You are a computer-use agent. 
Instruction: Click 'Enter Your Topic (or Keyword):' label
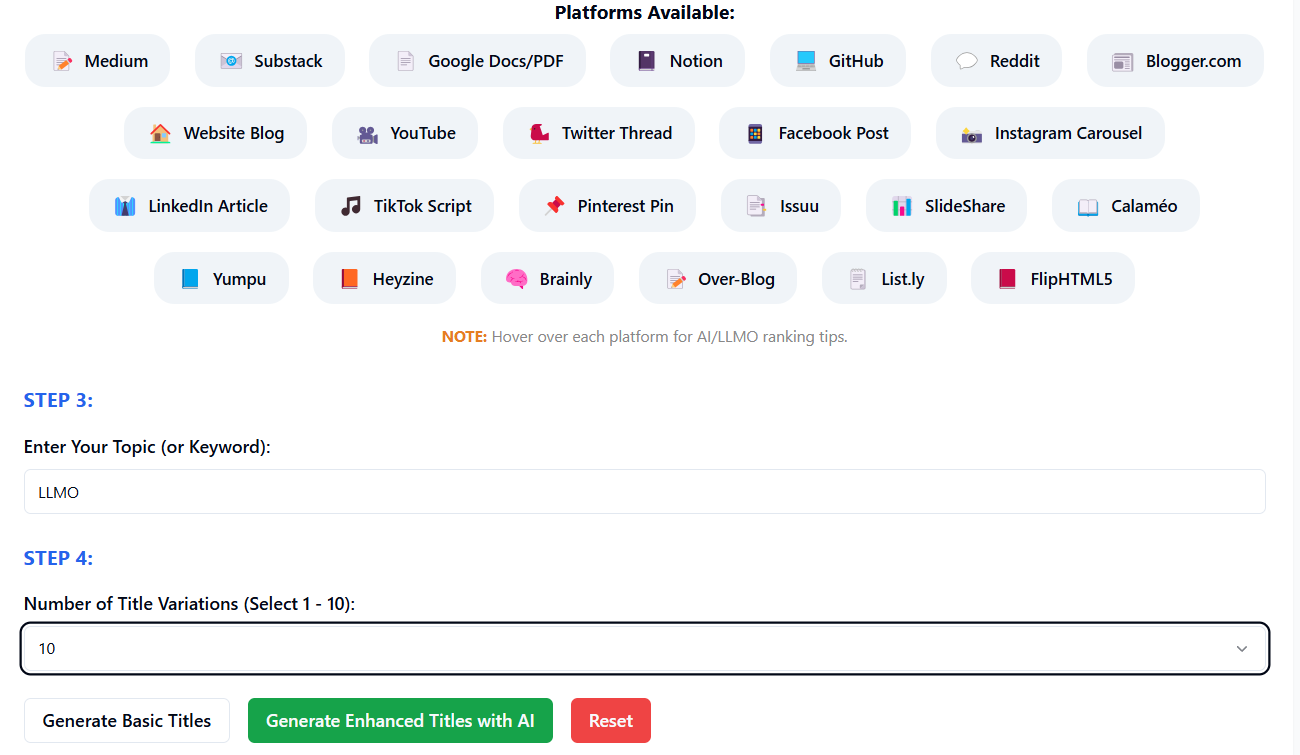(147, 447)
